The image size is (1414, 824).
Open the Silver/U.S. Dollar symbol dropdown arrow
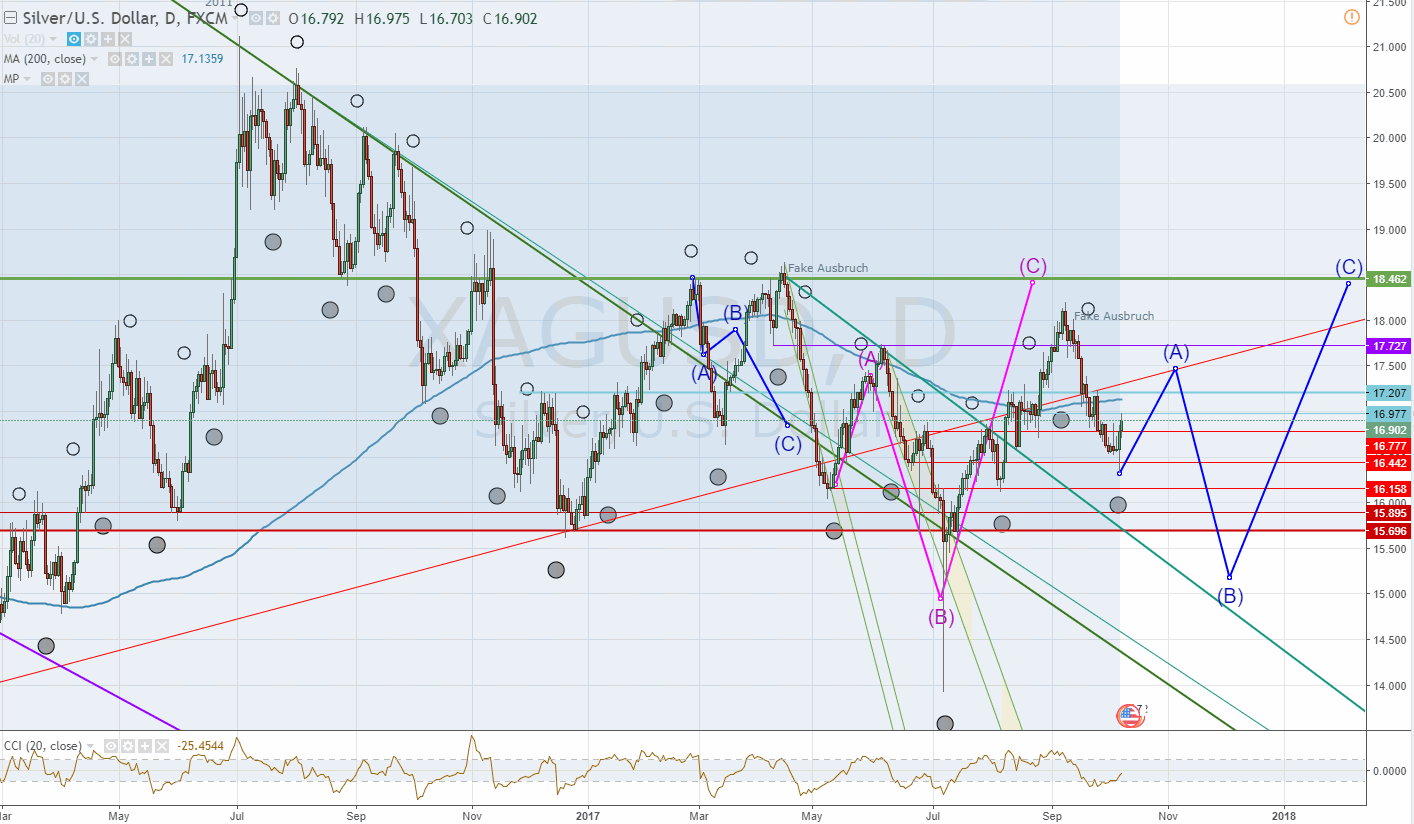click(x=236, y=19)
